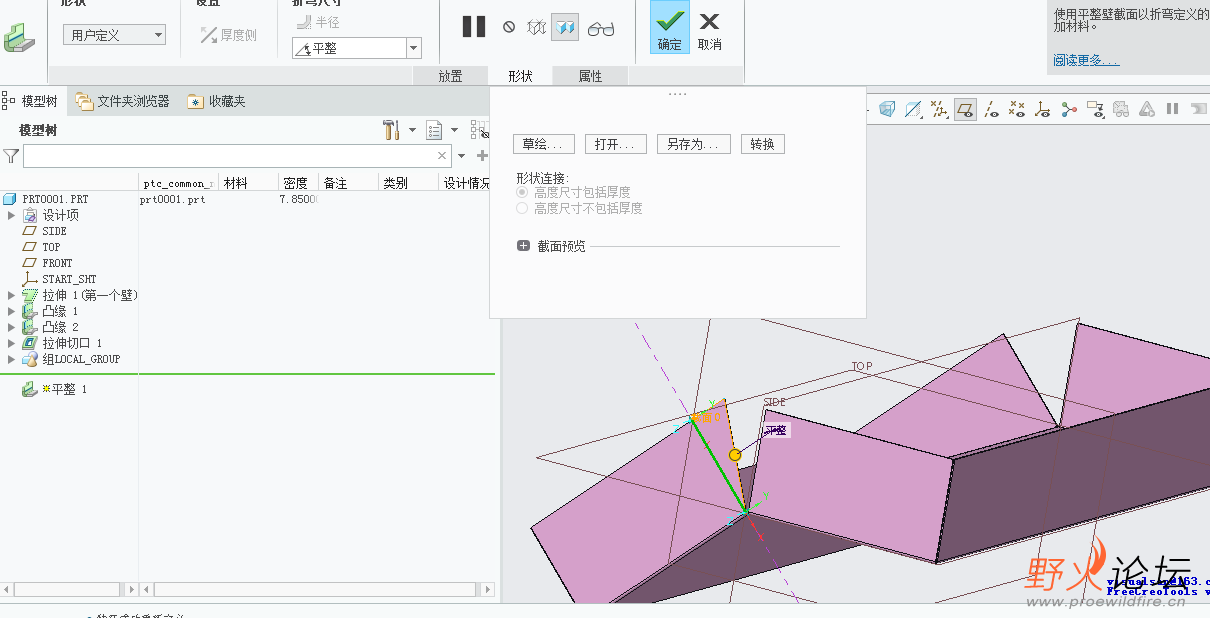The height and width of the screenshot is (618, 1210).
Task: Expand the 凸缘 2 tree node
Action: tap(11, 327)
